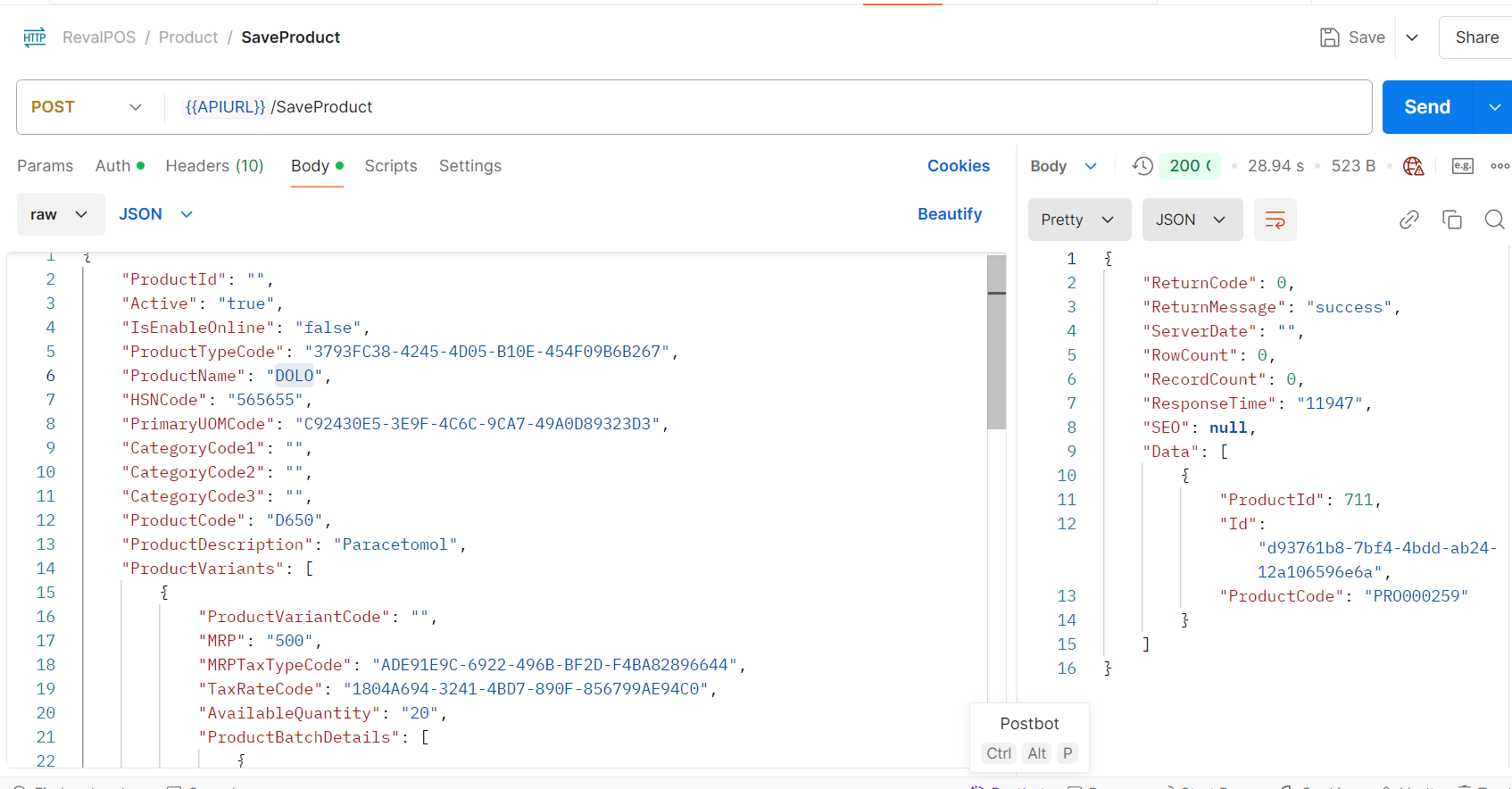Click the Beautify link

[x=949, y=214]
